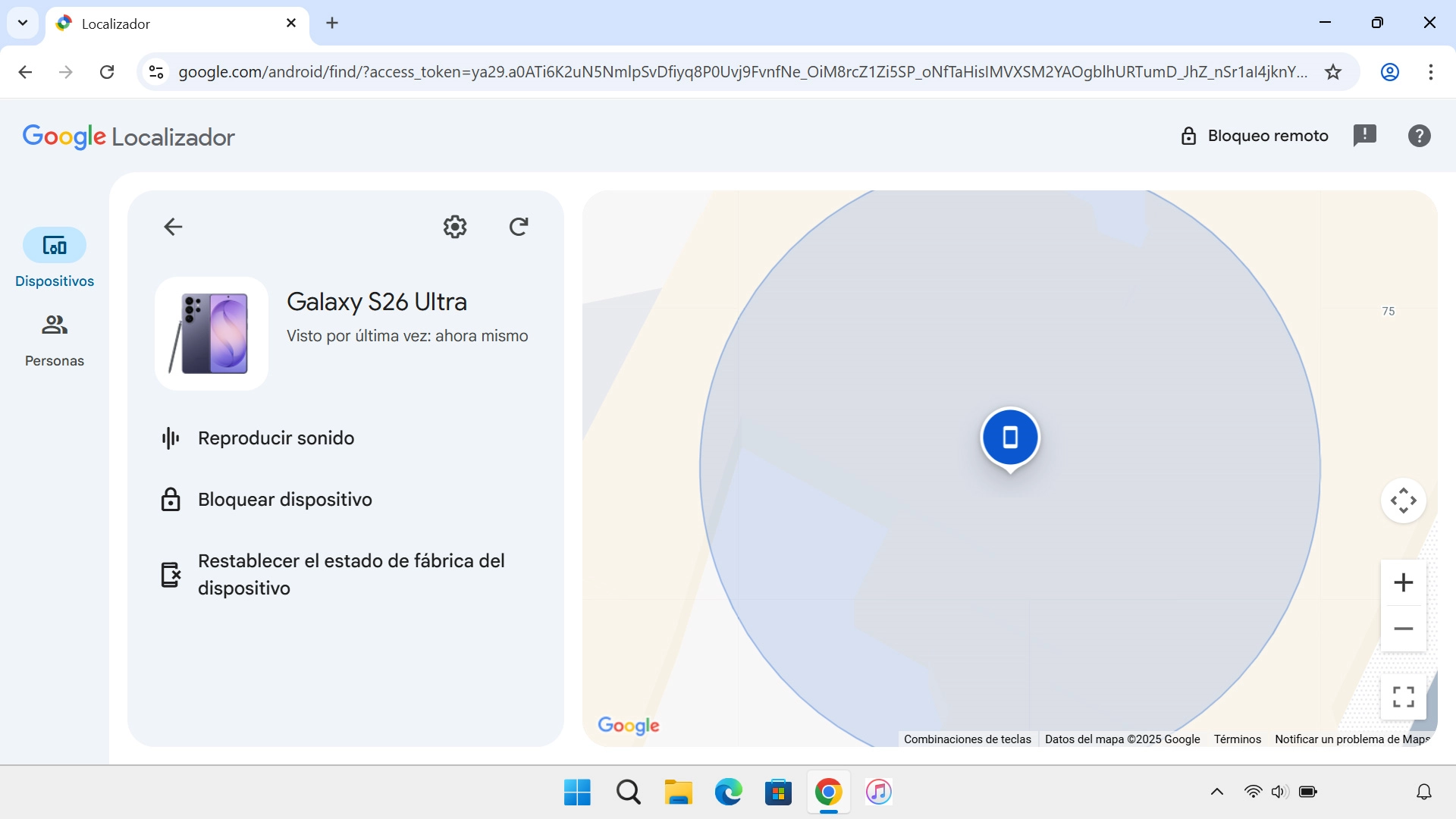
Task: Open the Términos link on the map
Action: coord(1236,739)
